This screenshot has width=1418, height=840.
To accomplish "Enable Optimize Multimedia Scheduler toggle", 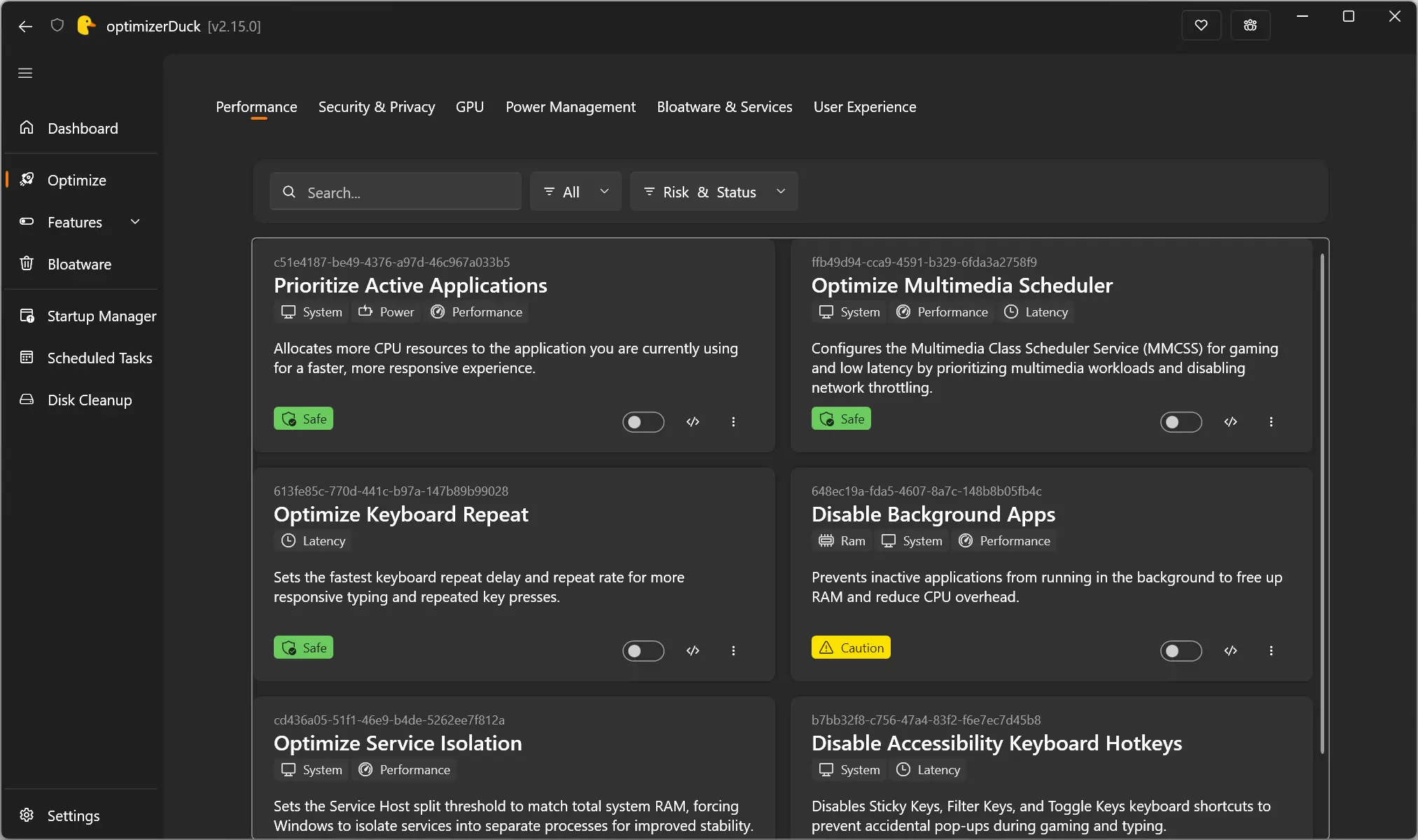I will coord(1181,422).
